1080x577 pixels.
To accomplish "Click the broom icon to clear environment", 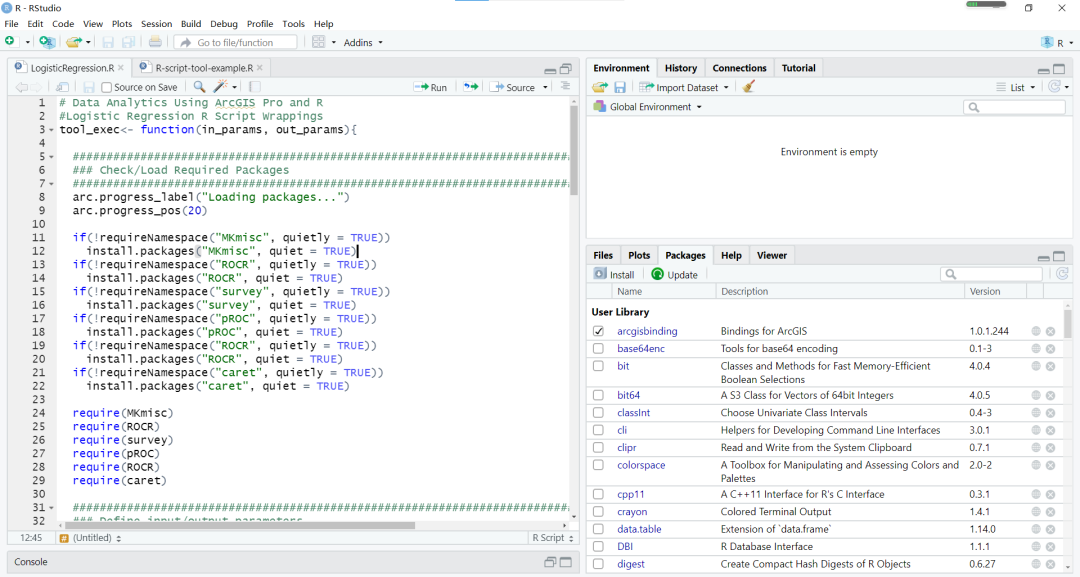I will point(749,87).
